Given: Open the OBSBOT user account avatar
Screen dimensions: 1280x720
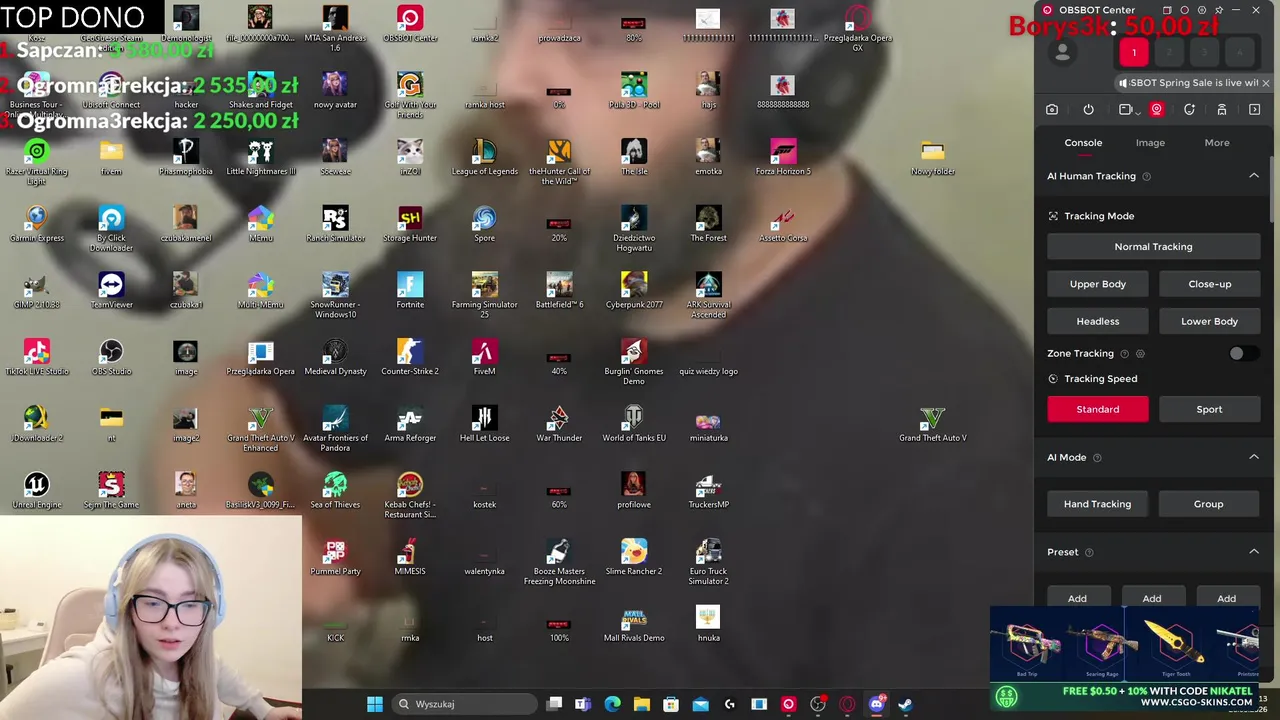Looking at the screenshot, I should click(1062, 53).
